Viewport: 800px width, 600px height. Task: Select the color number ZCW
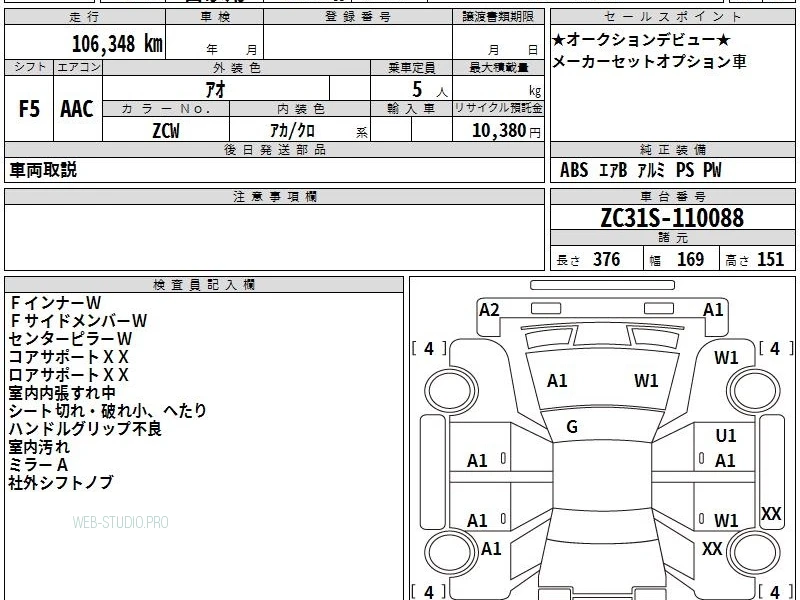click(166, 131)
